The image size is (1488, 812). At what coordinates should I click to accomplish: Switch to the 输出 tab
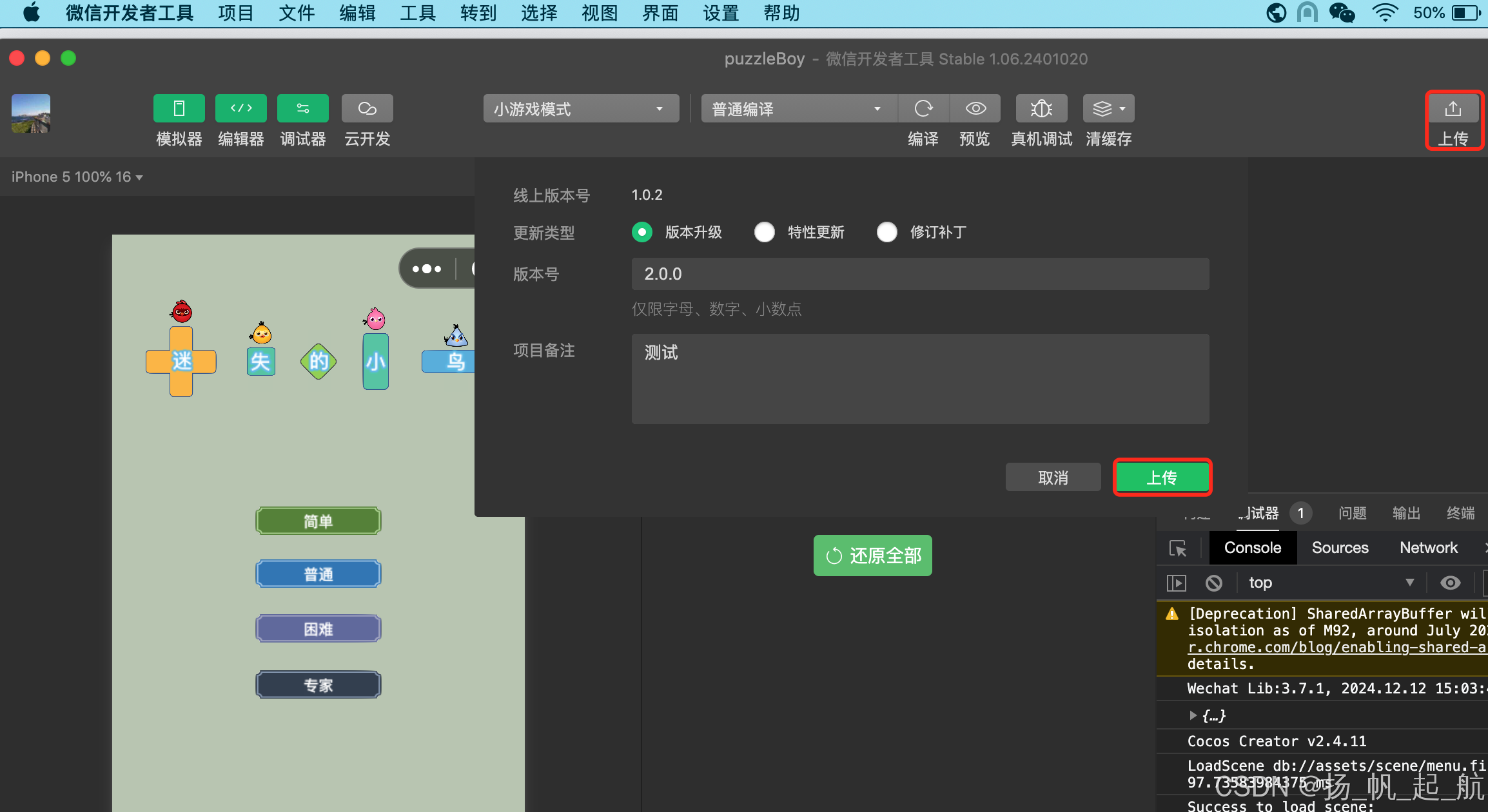pyautogui.click(x=1407, y=513)
